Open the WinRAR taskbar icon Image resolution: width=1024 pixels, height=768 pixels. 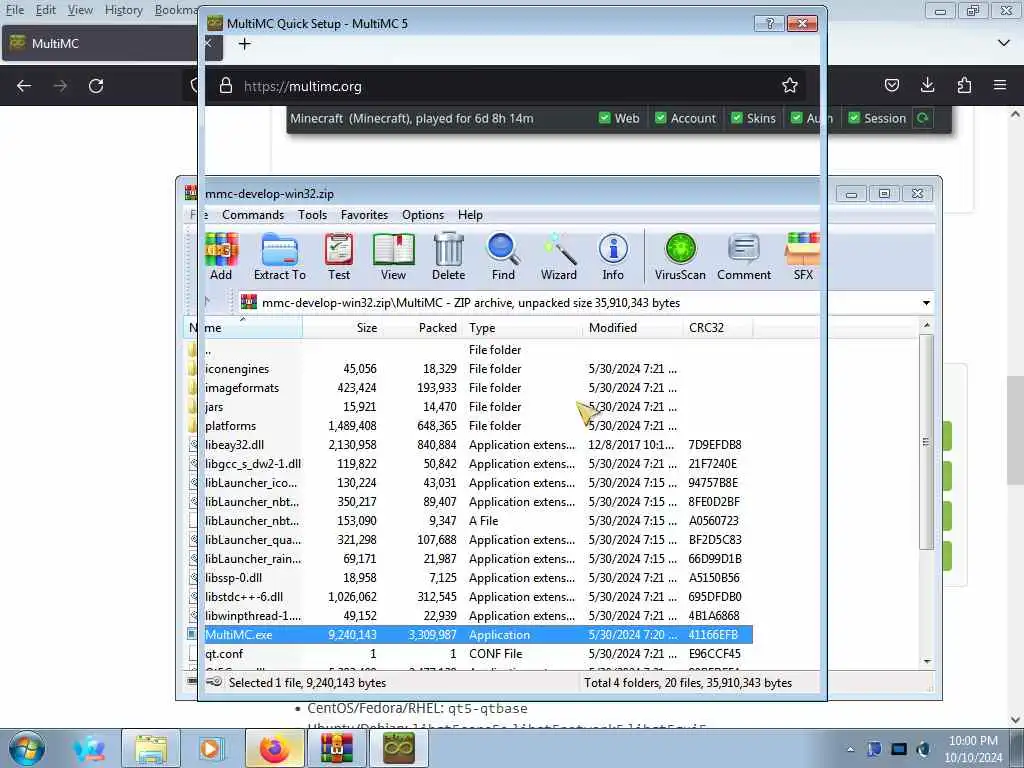pyautogui.click(x=336, y=748)
